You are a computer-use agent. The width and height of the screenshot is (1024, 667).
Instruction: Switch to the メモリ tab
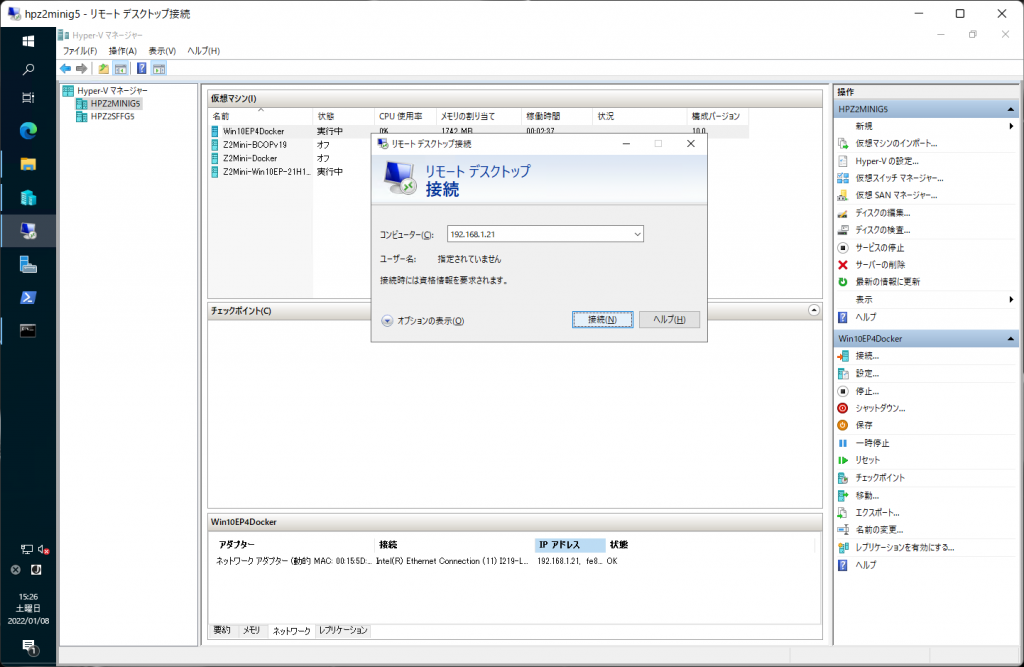tap(251, 630)
